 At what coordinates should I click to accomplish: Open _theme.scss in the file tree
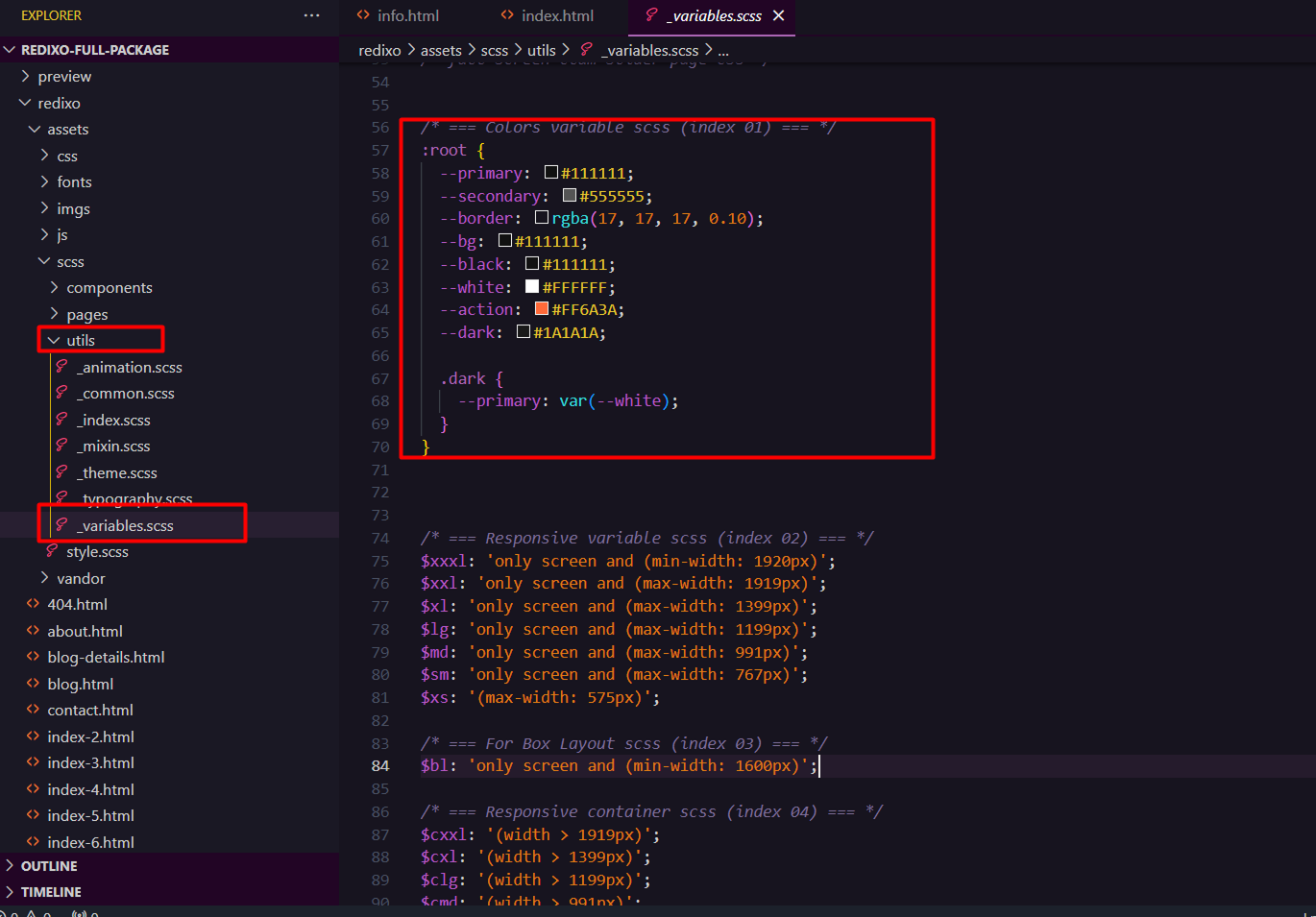119,472
